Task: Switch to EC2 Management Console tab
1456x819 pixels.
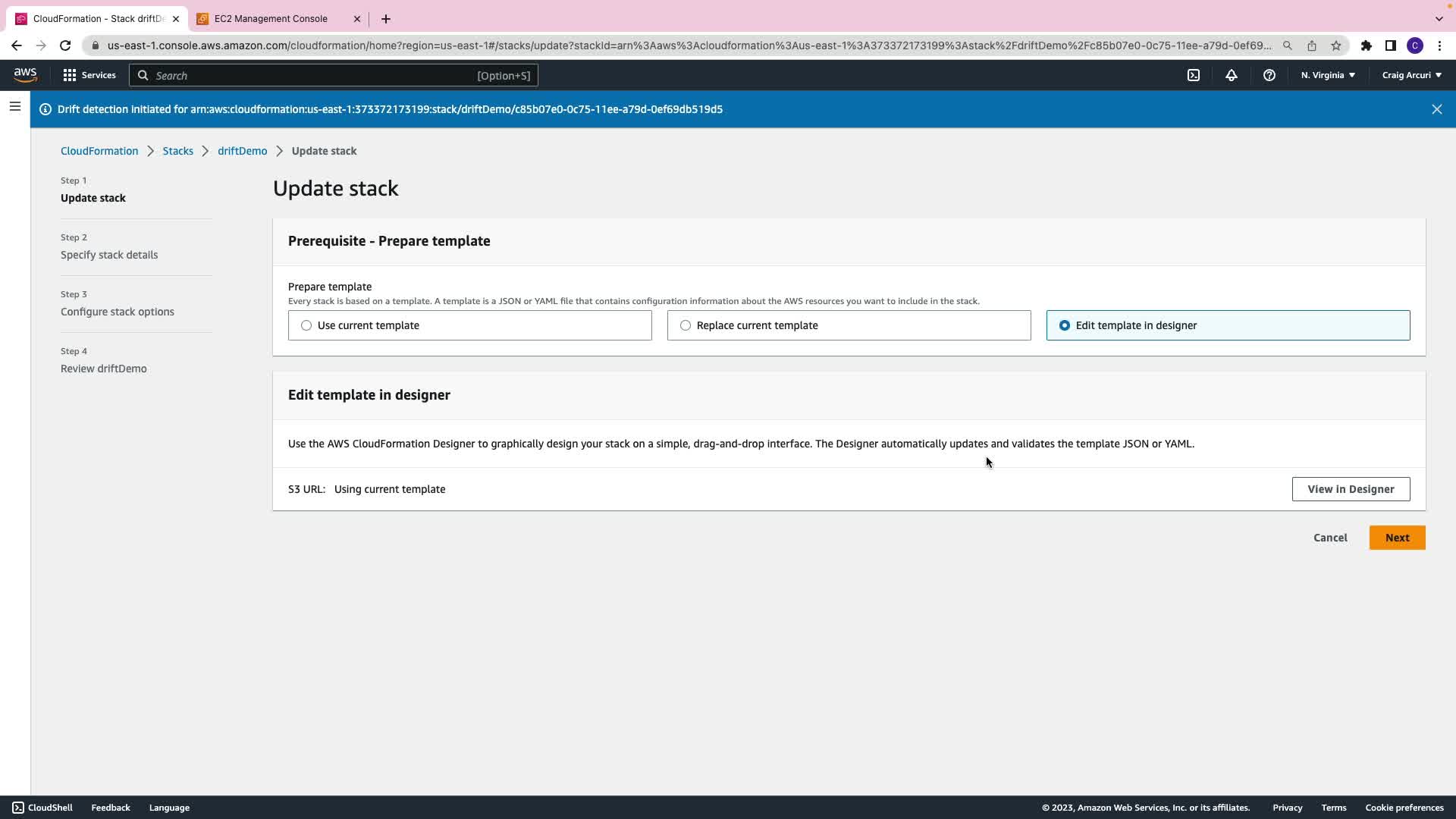Action: (x=271, y=18)
